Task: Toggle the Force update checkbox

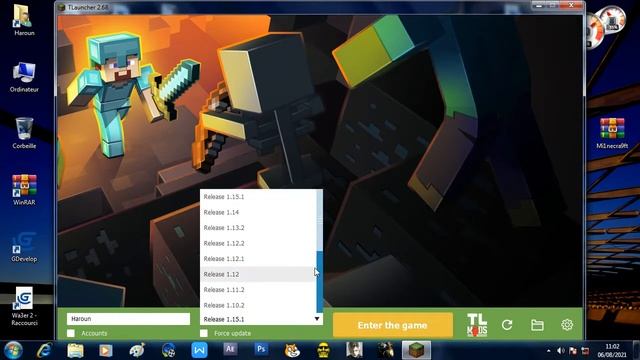Action: tap(204, 333)
